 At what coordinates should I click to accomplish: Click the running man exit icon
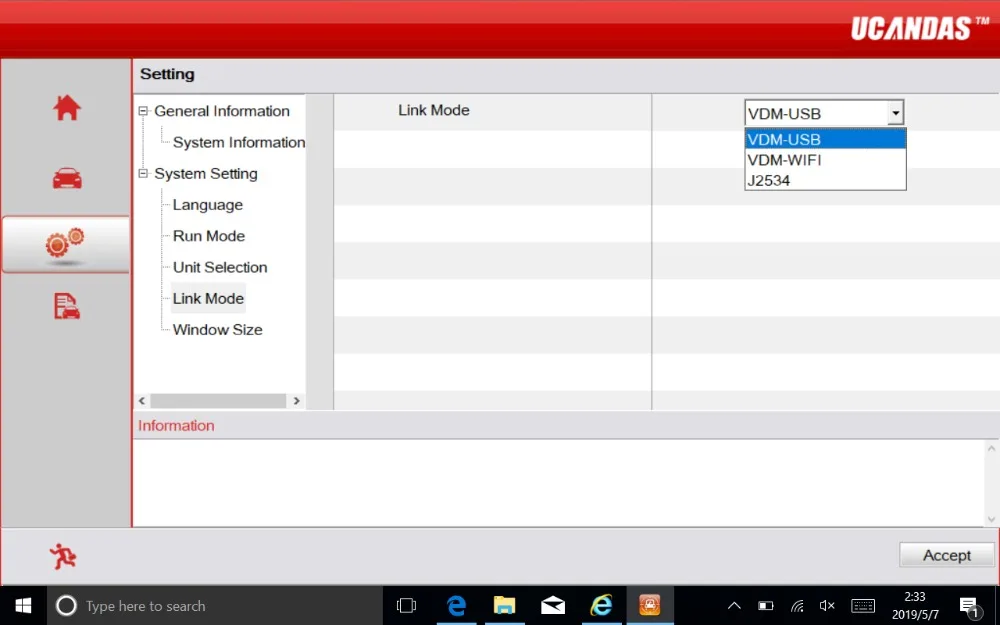coord(63,556)
